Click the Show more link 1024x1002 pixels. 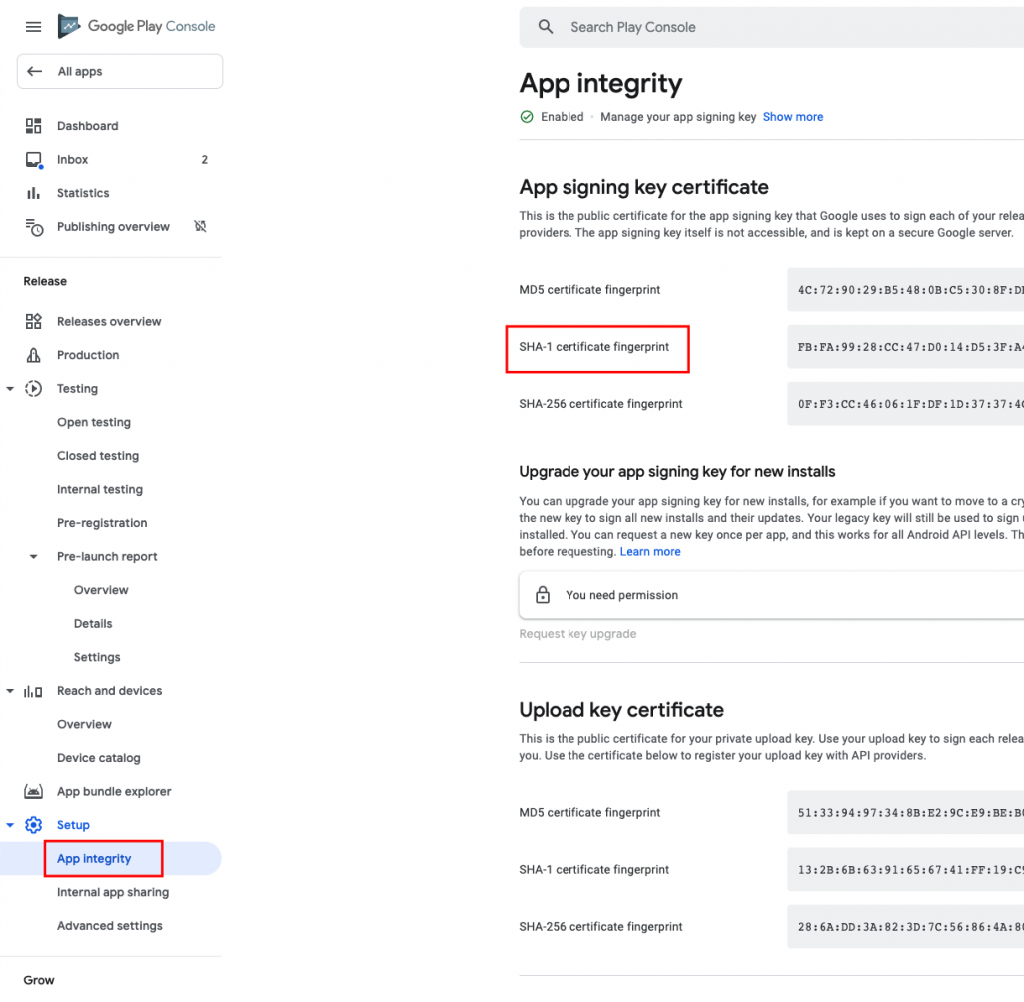pyautogui.click(x=793, y=117)
